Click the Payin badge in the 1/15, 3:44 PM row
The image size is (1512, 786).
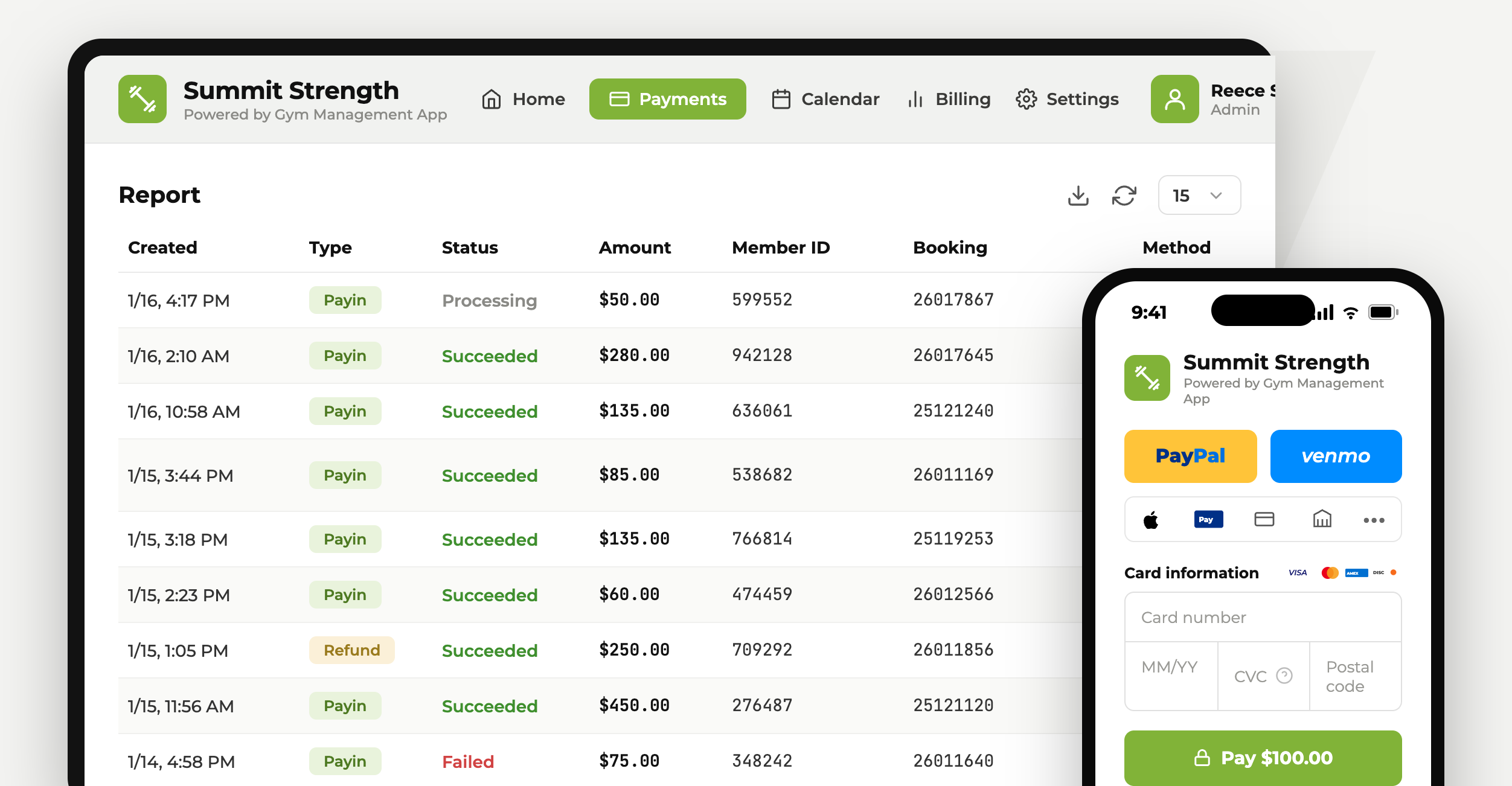(345, 475)
